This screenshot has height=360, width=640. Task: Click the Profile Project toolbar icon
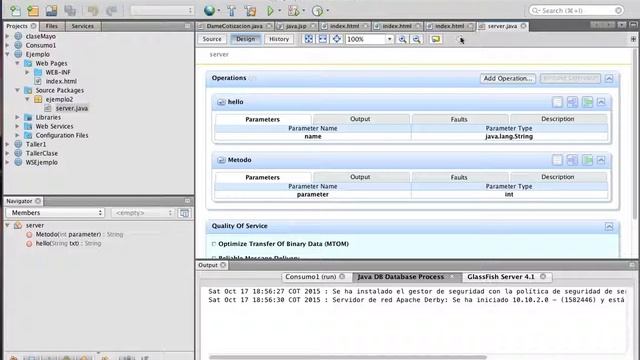317,11
